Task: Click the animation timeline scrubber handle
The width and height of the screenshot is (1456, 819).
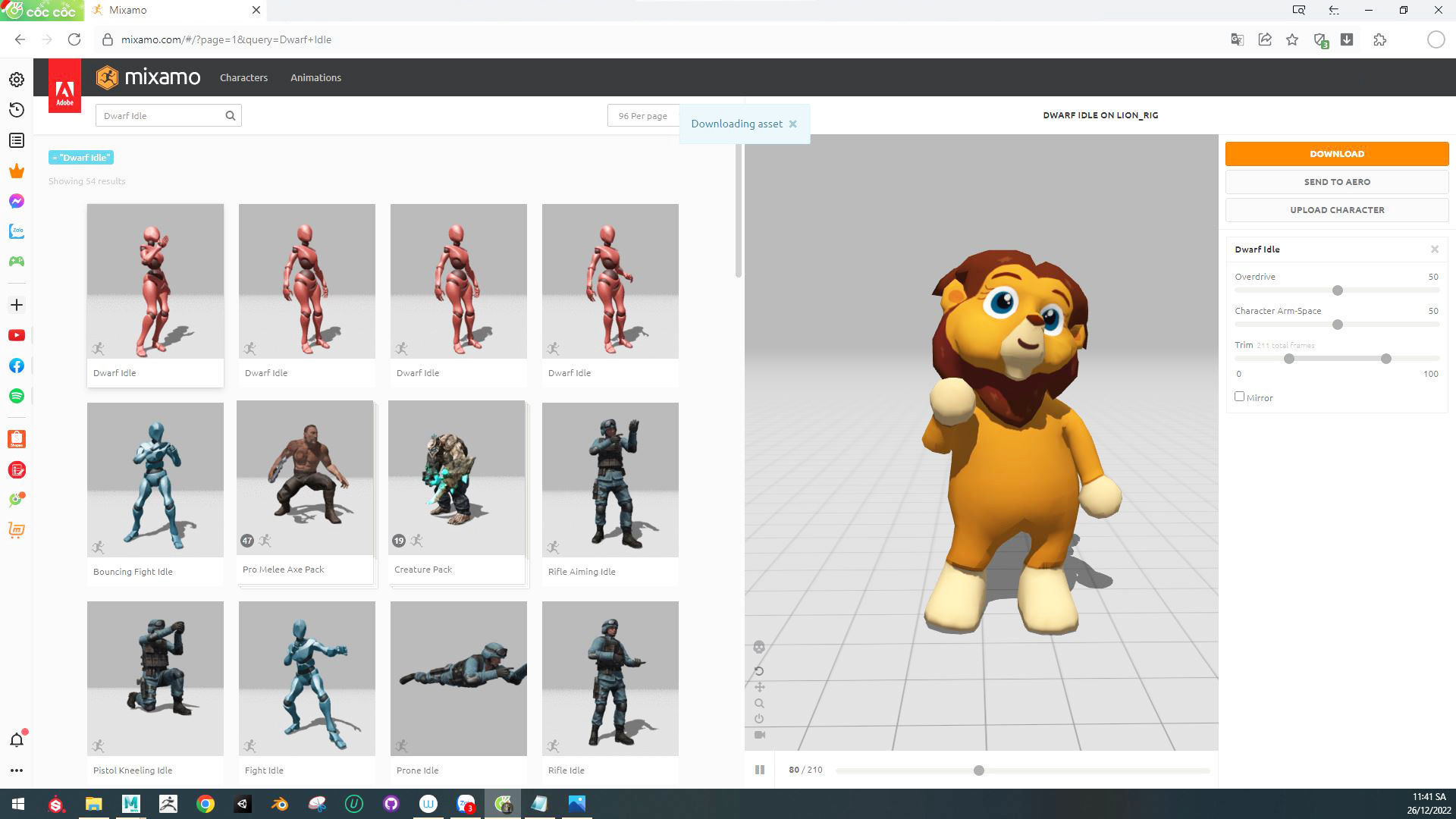Action: (x=979, y=770)
